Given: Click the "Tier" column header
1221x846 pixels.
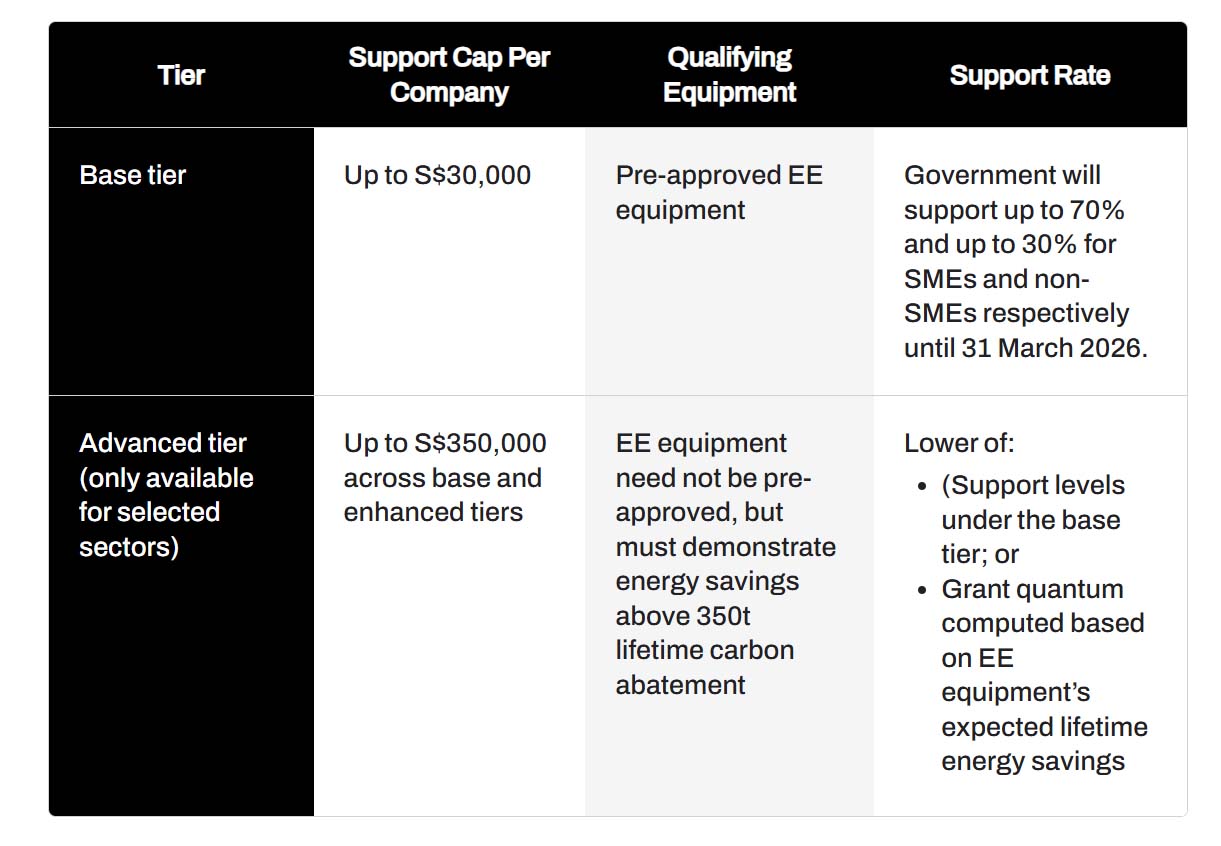Looking at the screenshot, I should (181, 75).
